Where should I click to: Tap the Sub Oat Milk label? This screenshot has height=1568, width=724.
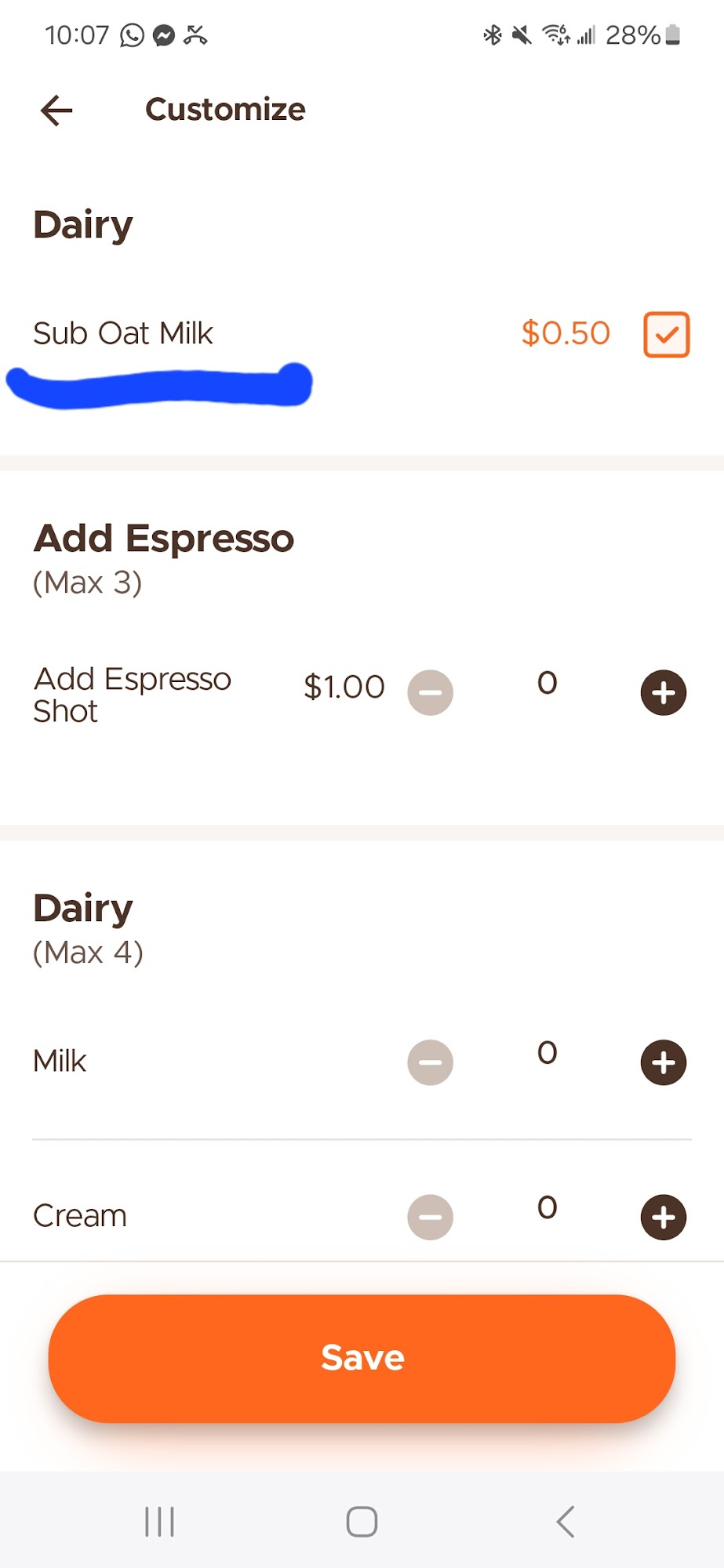[123, 334]
